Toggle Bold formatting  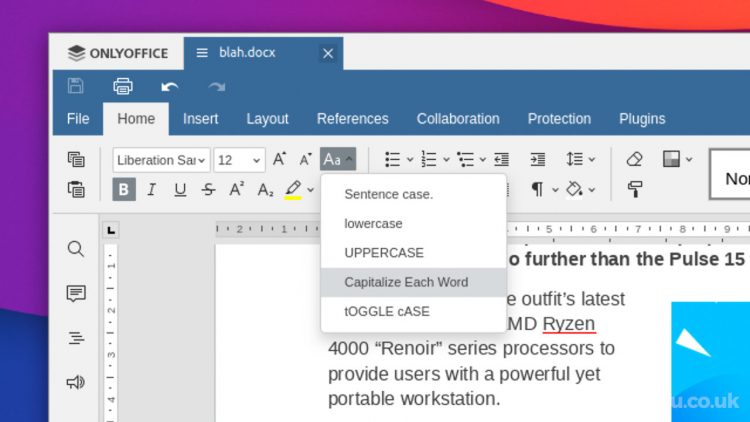[x=124, y=189]
